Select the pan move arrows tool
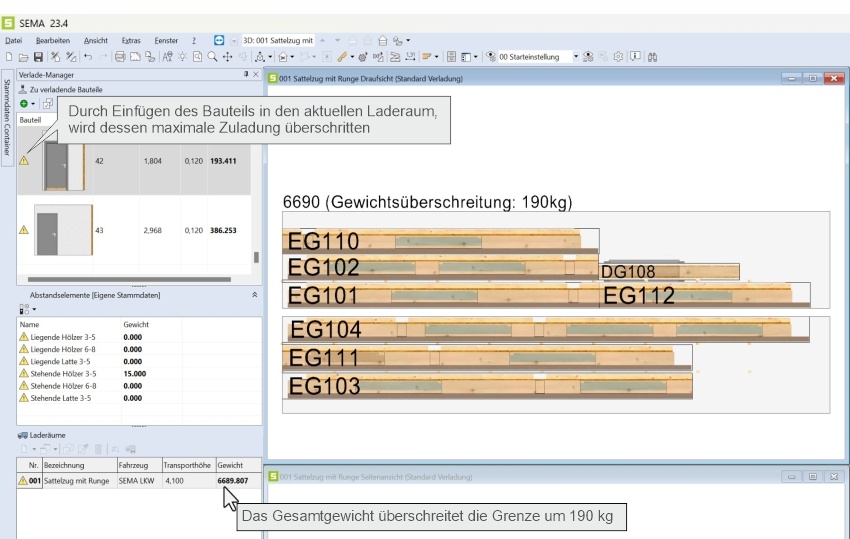The height and width of the screenshot is (539, 850). pos(228,56)
